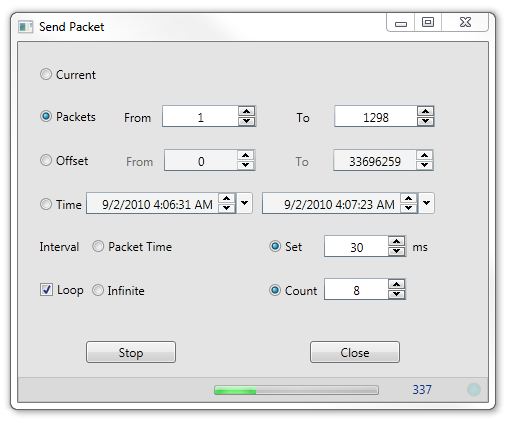
Task: Open the start time calendar dropdown
Action: pyautogui.click(x=244, y=203)
